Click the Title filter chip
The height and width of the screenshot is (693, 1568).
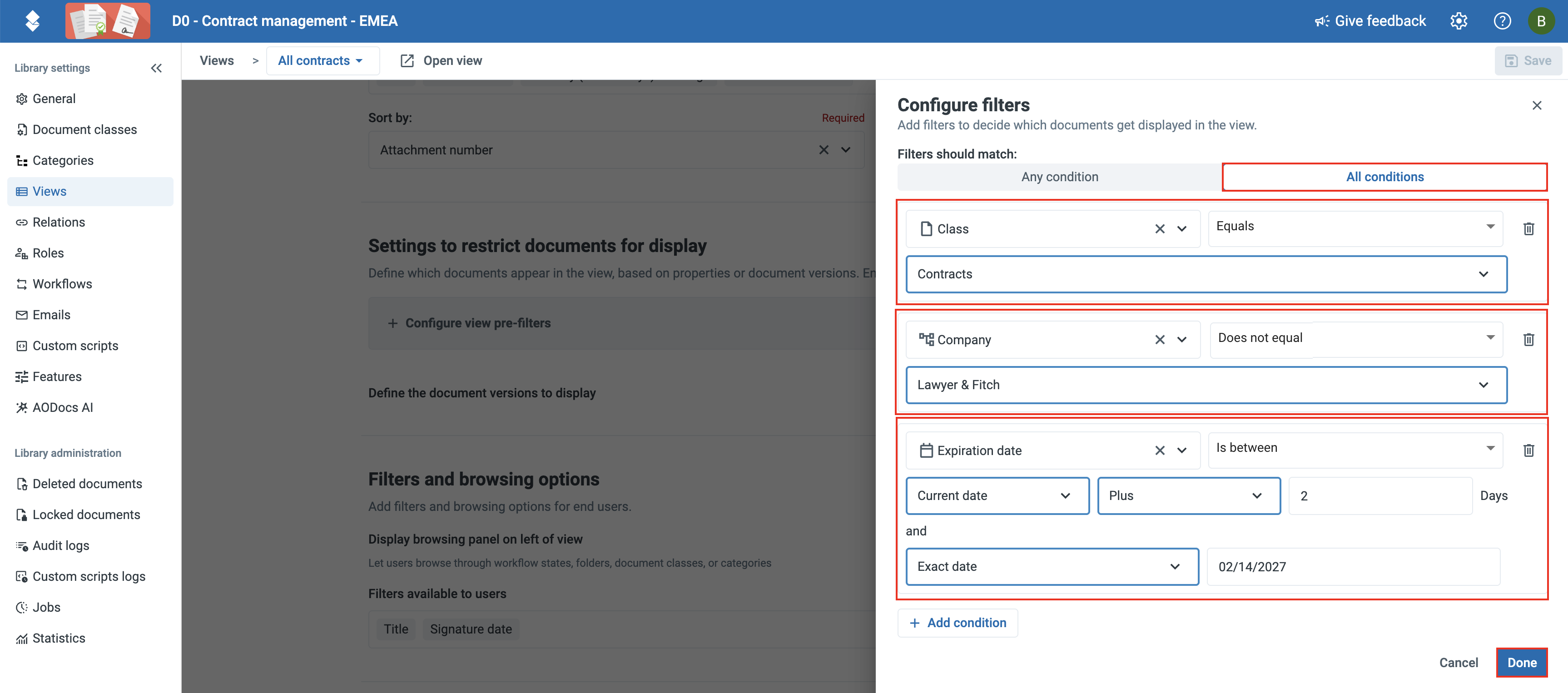396,629
